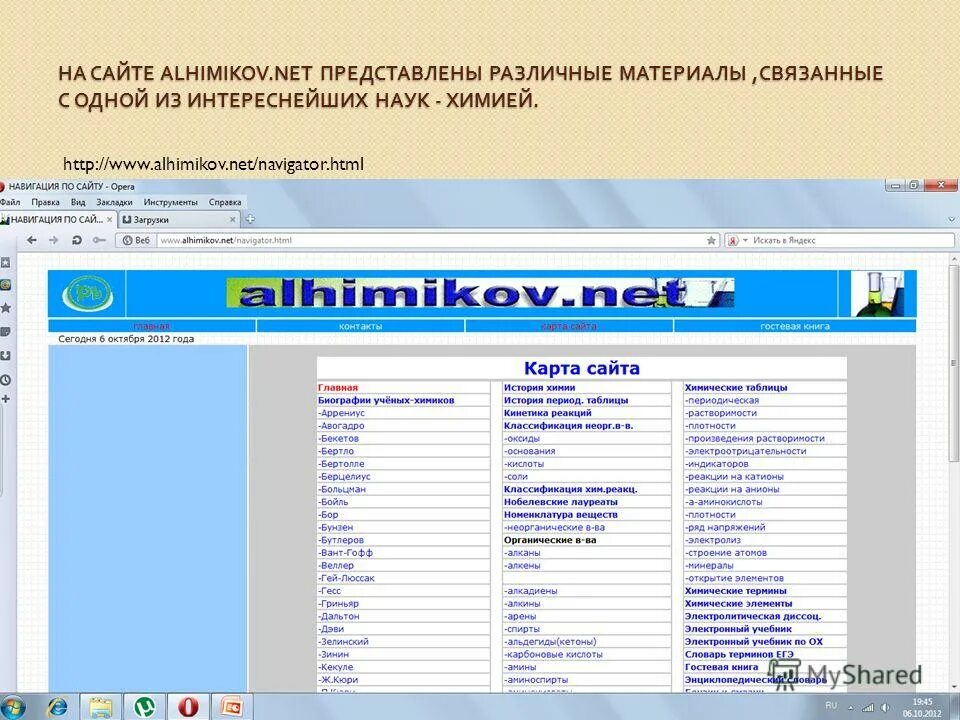This screenshot has width=960, height=720.
Task: Open the Химические термины link
Action: point(735,591)
